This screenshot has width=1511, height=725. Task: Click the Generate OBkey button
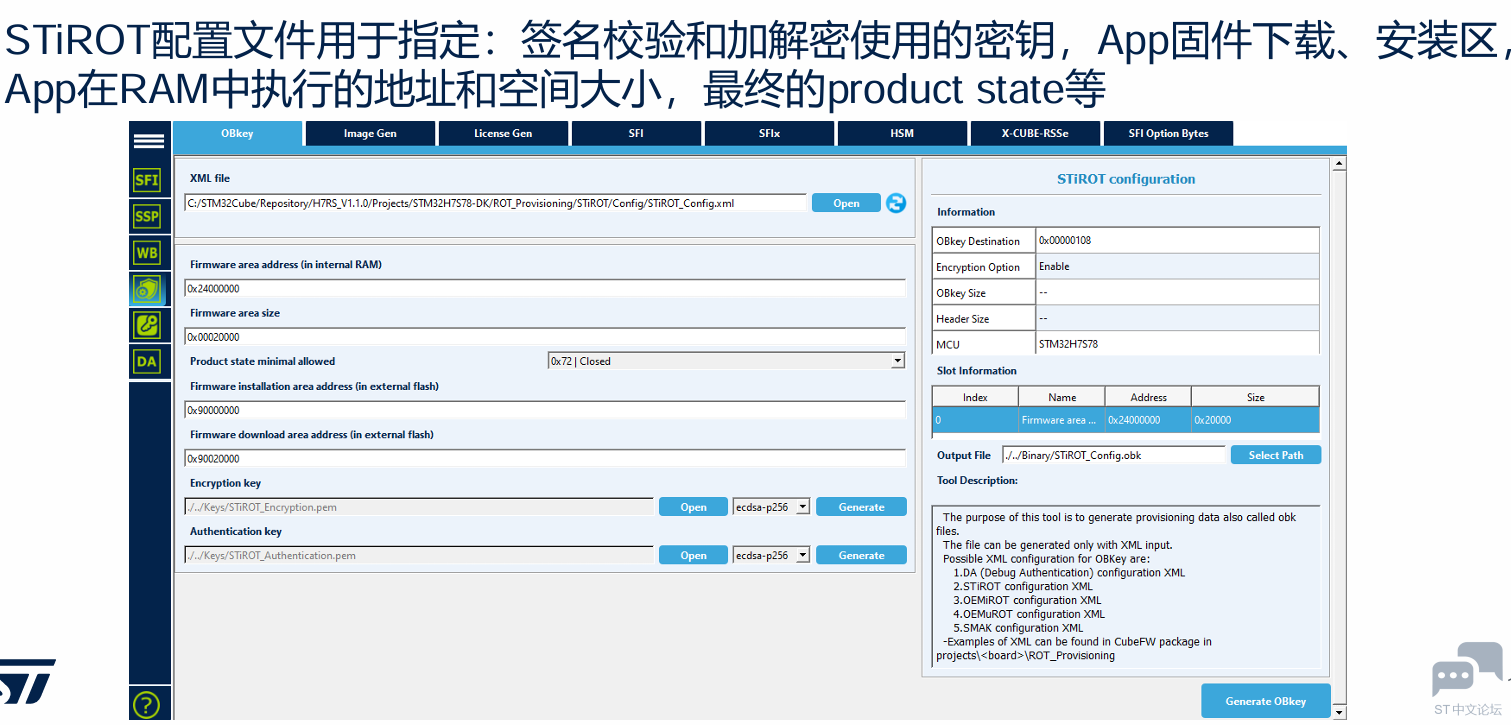pyautogui.click(x=1265, y=701)
